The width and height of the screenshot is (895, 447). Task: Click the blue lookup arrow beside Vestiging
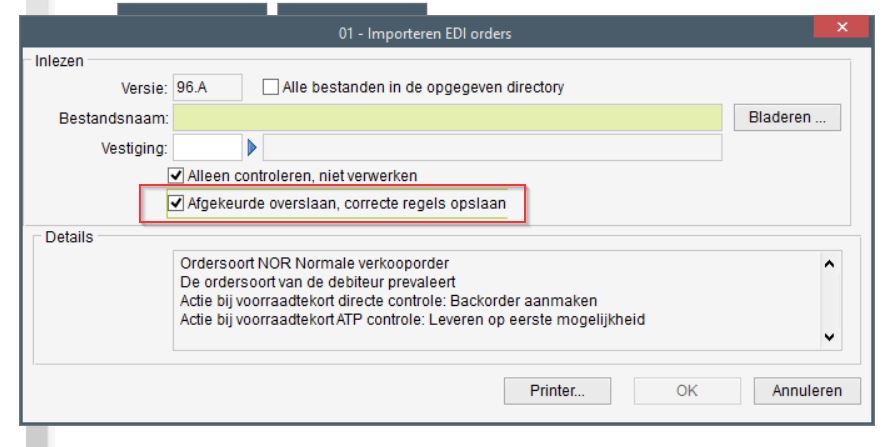[x=252, y=149]
